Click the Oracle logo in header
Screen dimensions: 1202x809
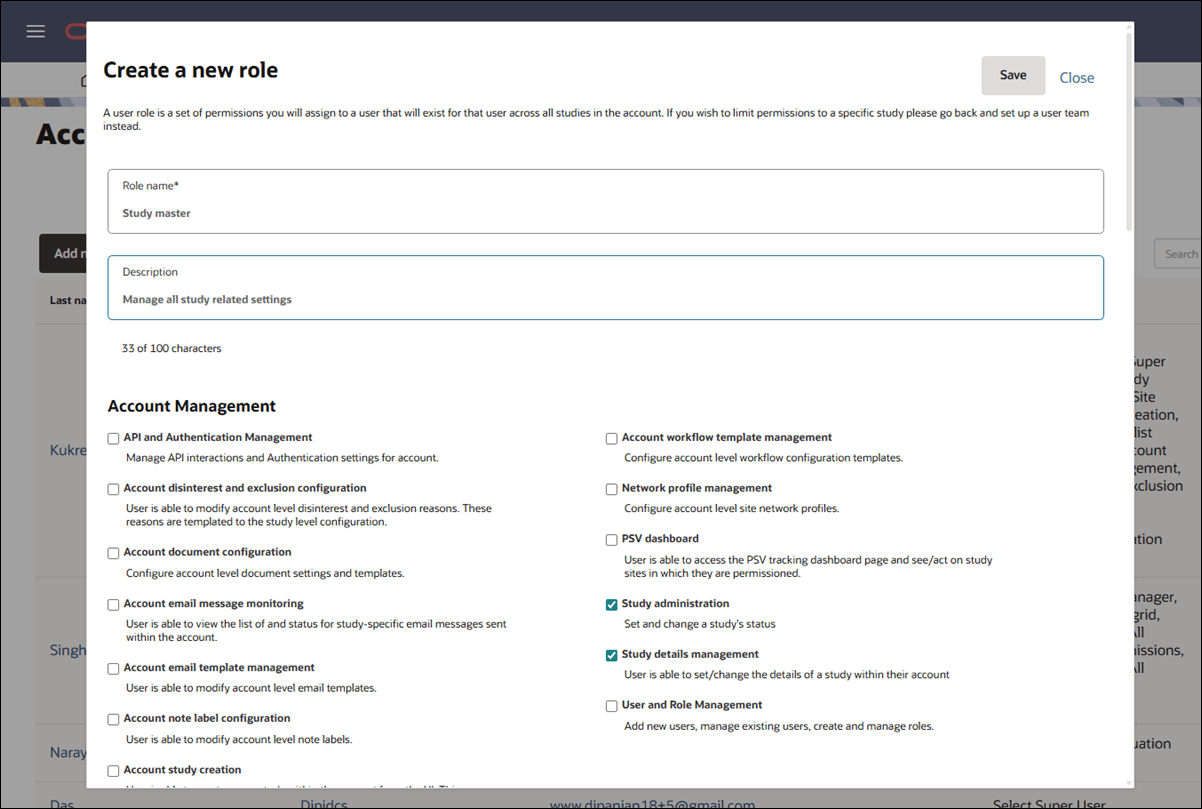point(77,31)
